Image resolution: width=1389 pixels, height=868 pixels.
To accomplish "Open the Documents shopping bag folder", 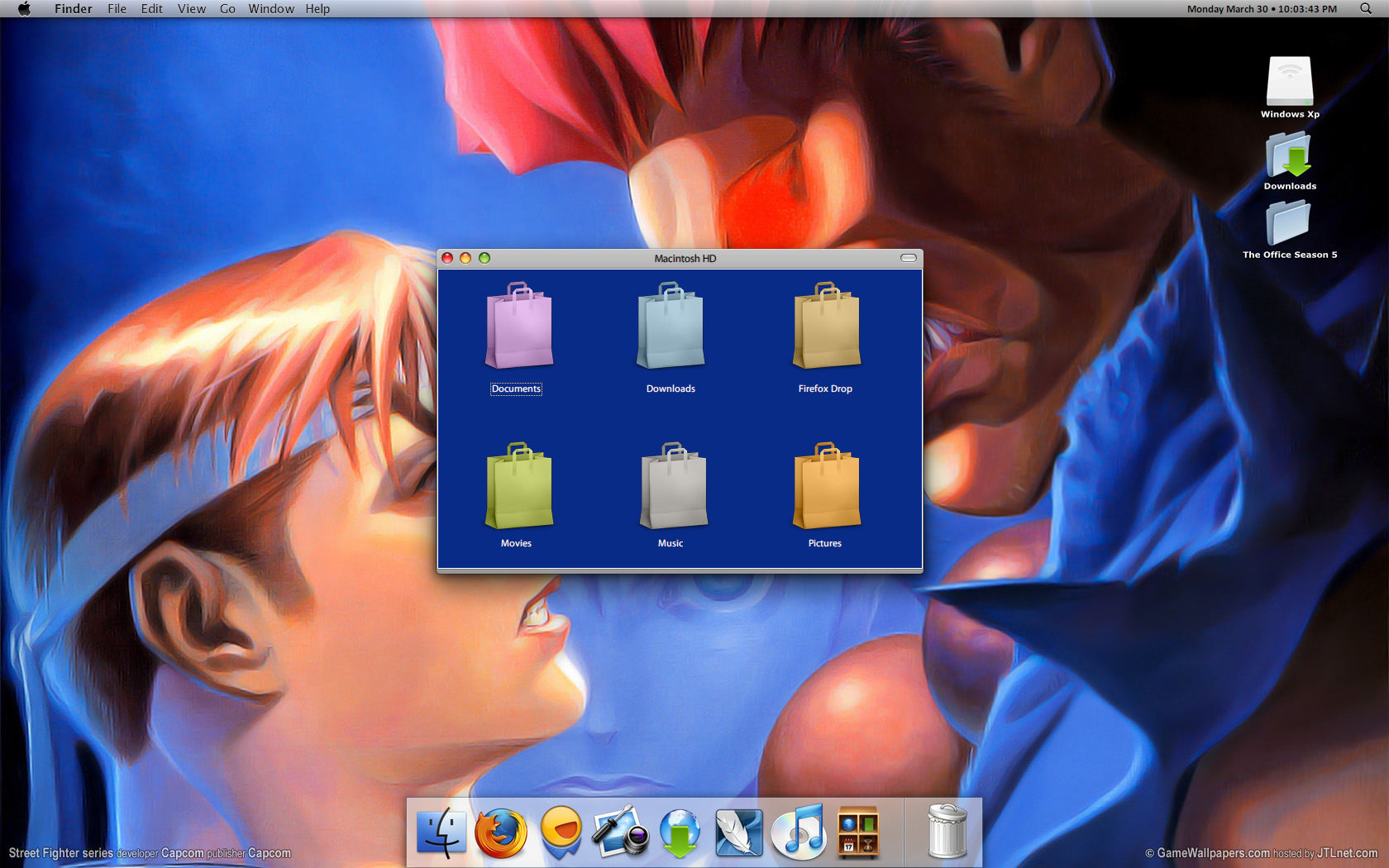I will 518,326.
